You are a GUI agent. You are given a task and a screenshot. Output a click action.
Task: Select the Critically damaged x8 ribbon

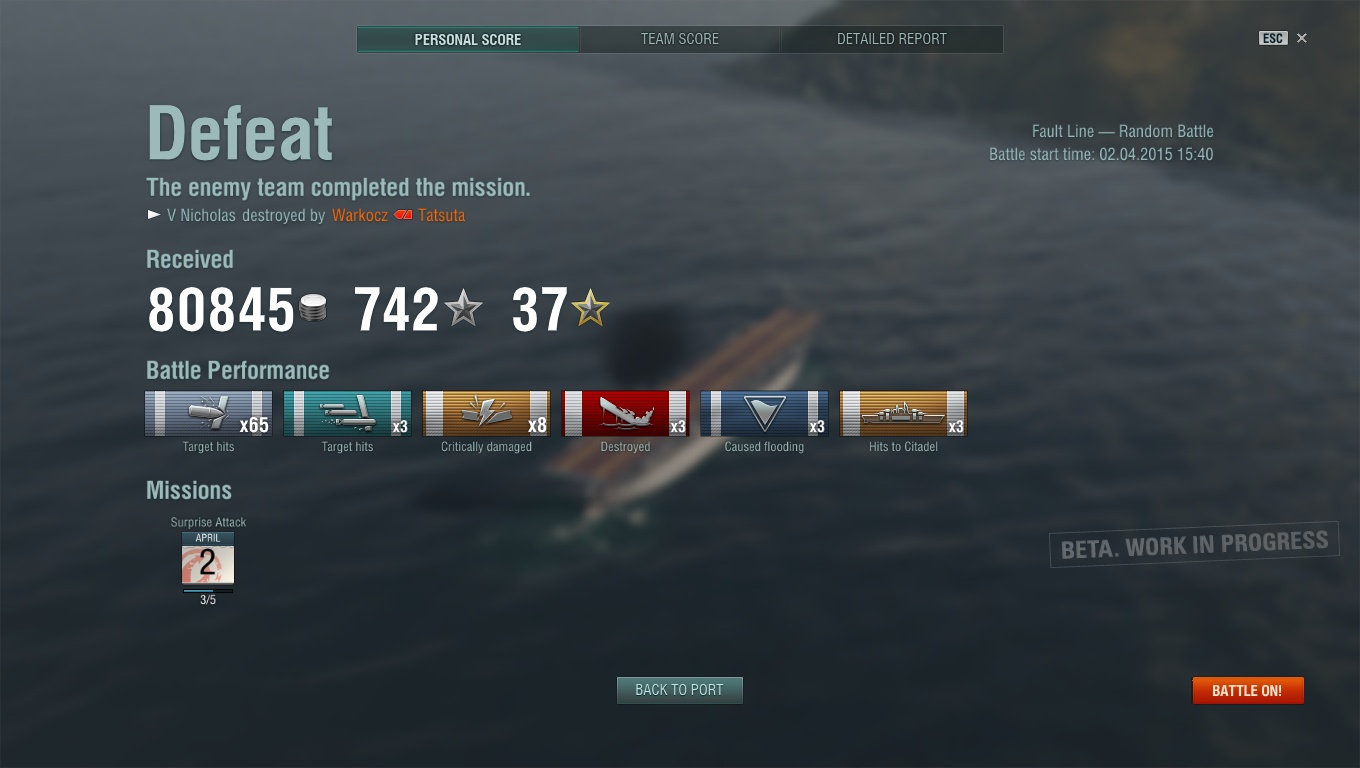486,413
